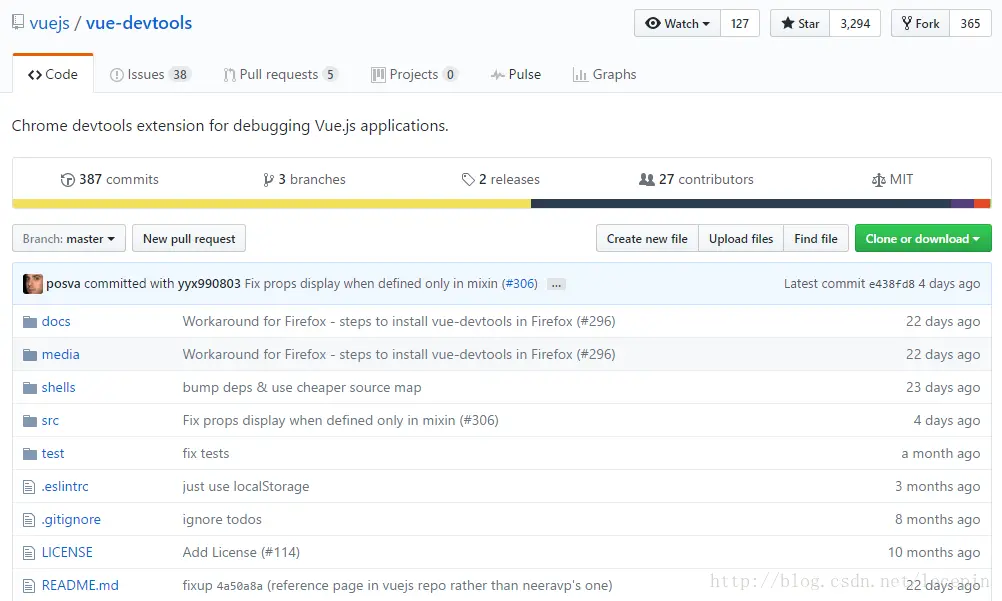Click the Projects tab board icon

(x=378, y=75)
